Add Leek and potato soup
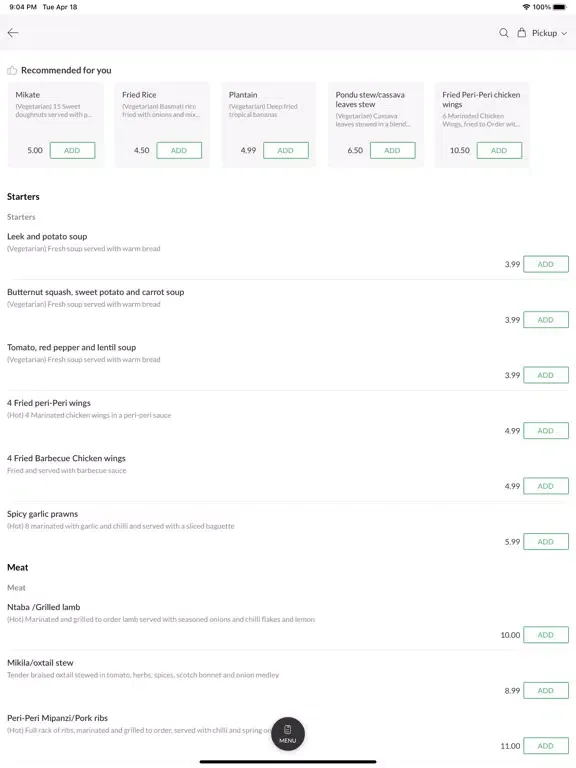This screenshot has width=576, height=768. (546, 264)
